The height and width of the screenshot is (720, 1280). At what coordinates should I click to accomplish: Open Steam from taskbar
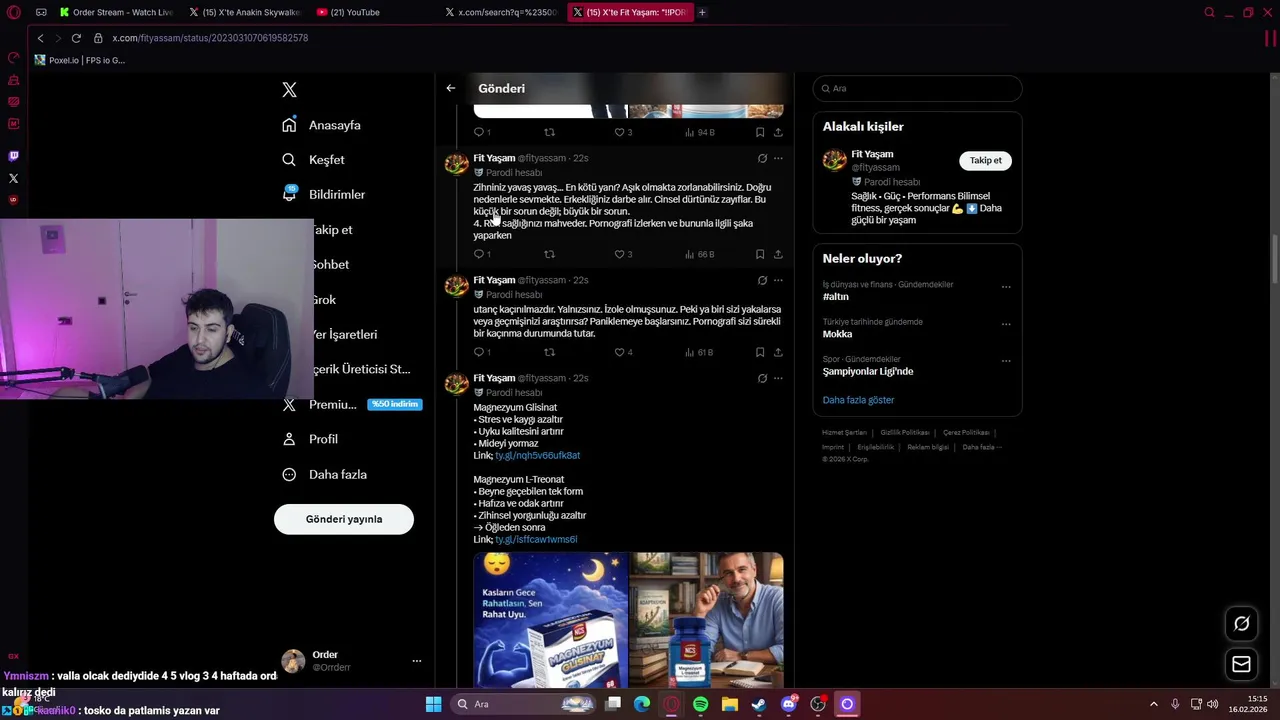click(759, 704)
